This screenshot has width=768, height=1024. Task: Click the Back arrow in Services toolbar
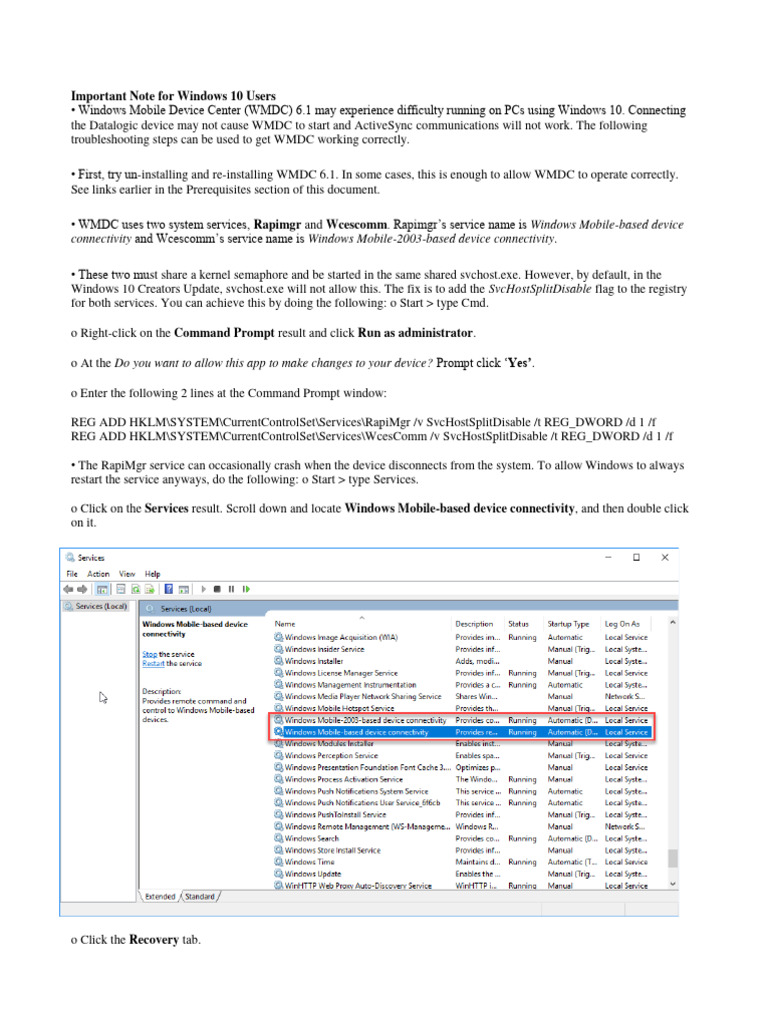click(x=68, y=589)
